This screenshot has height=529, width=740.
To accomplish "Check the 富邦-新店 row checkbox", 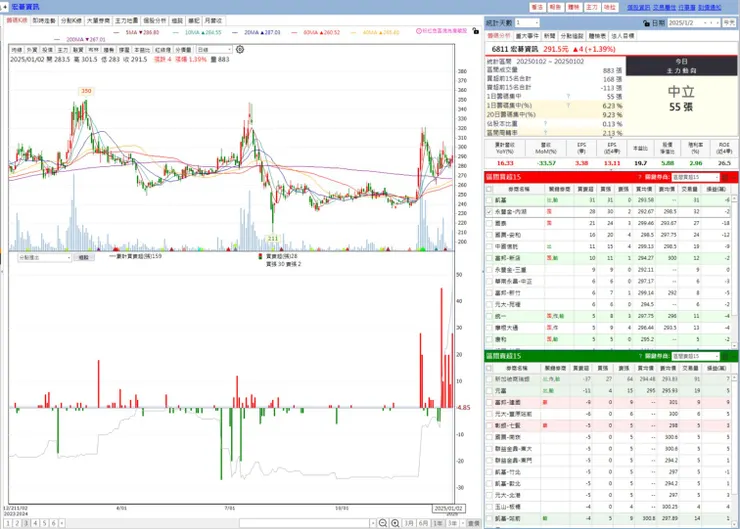I will point(489,258).
